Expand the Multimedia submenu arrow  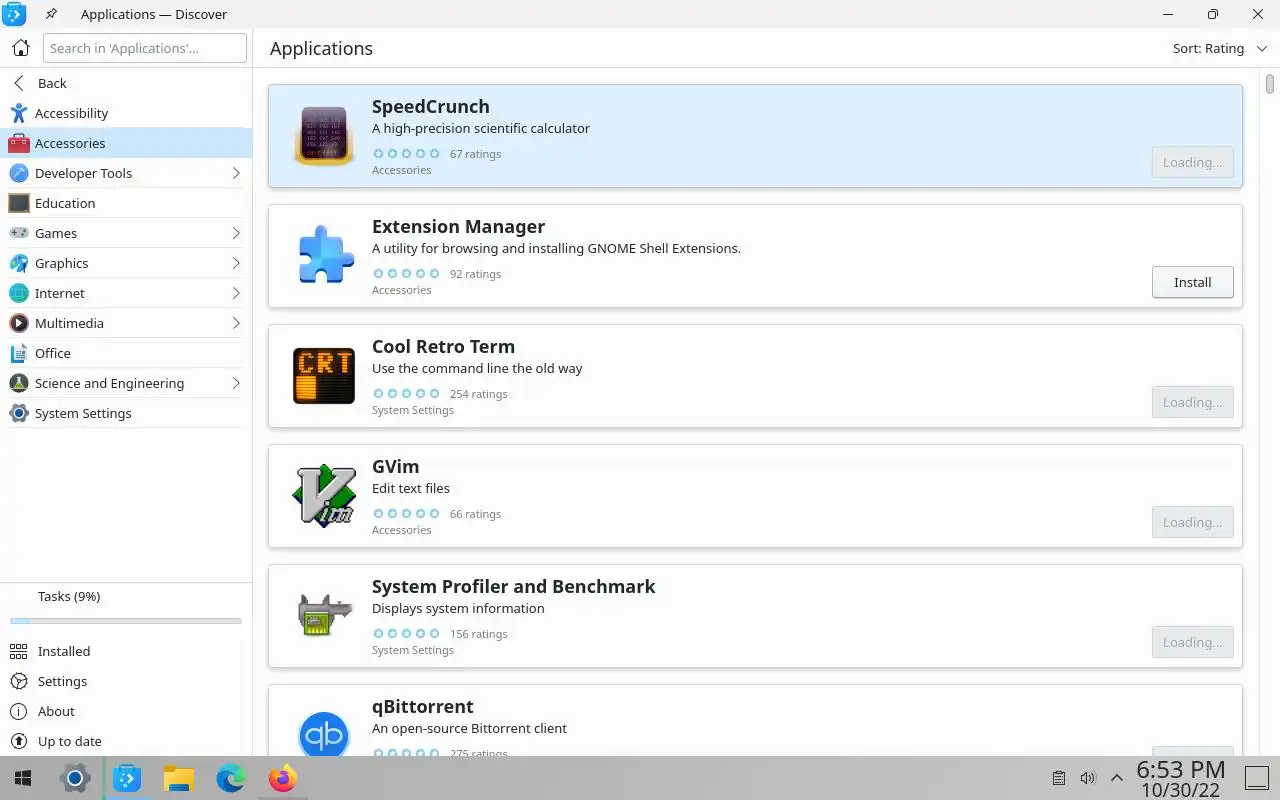coord(236,323)
